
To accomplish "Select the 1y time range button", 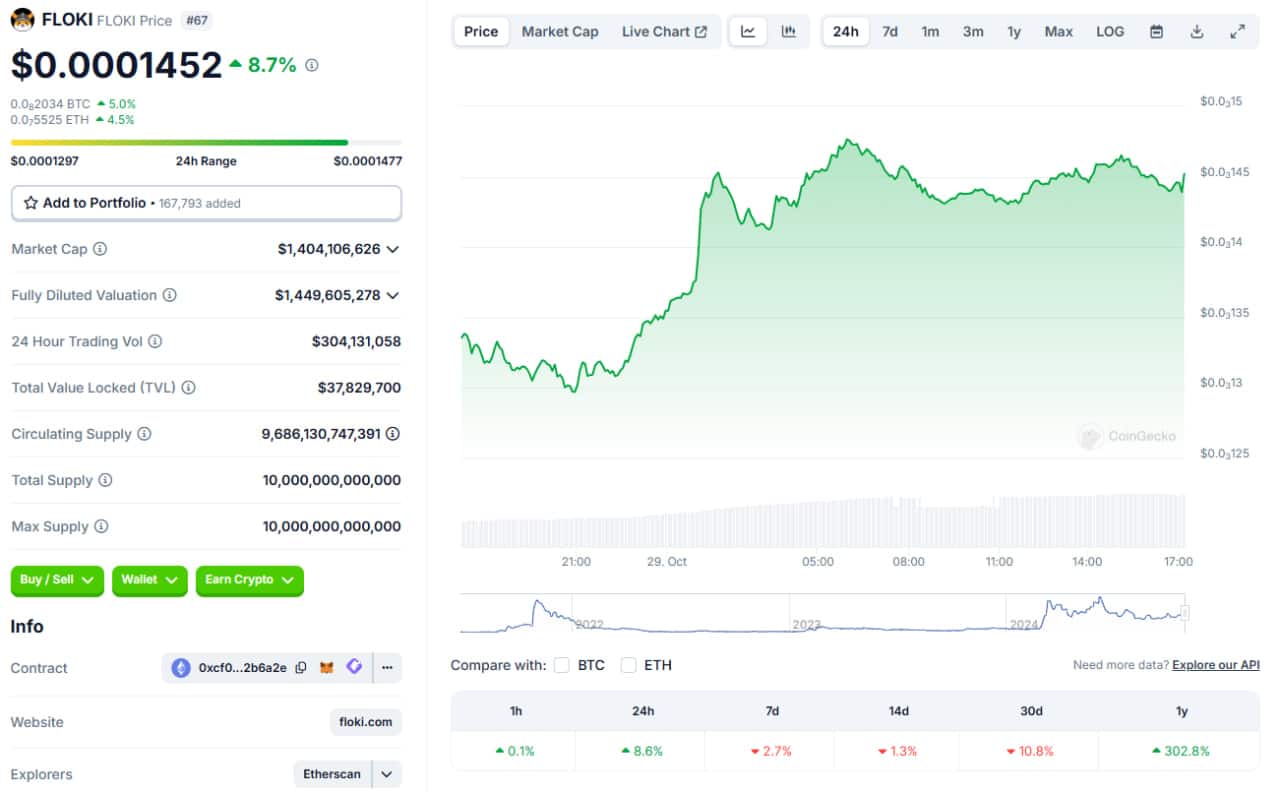I will click(x=1014, y=31).
